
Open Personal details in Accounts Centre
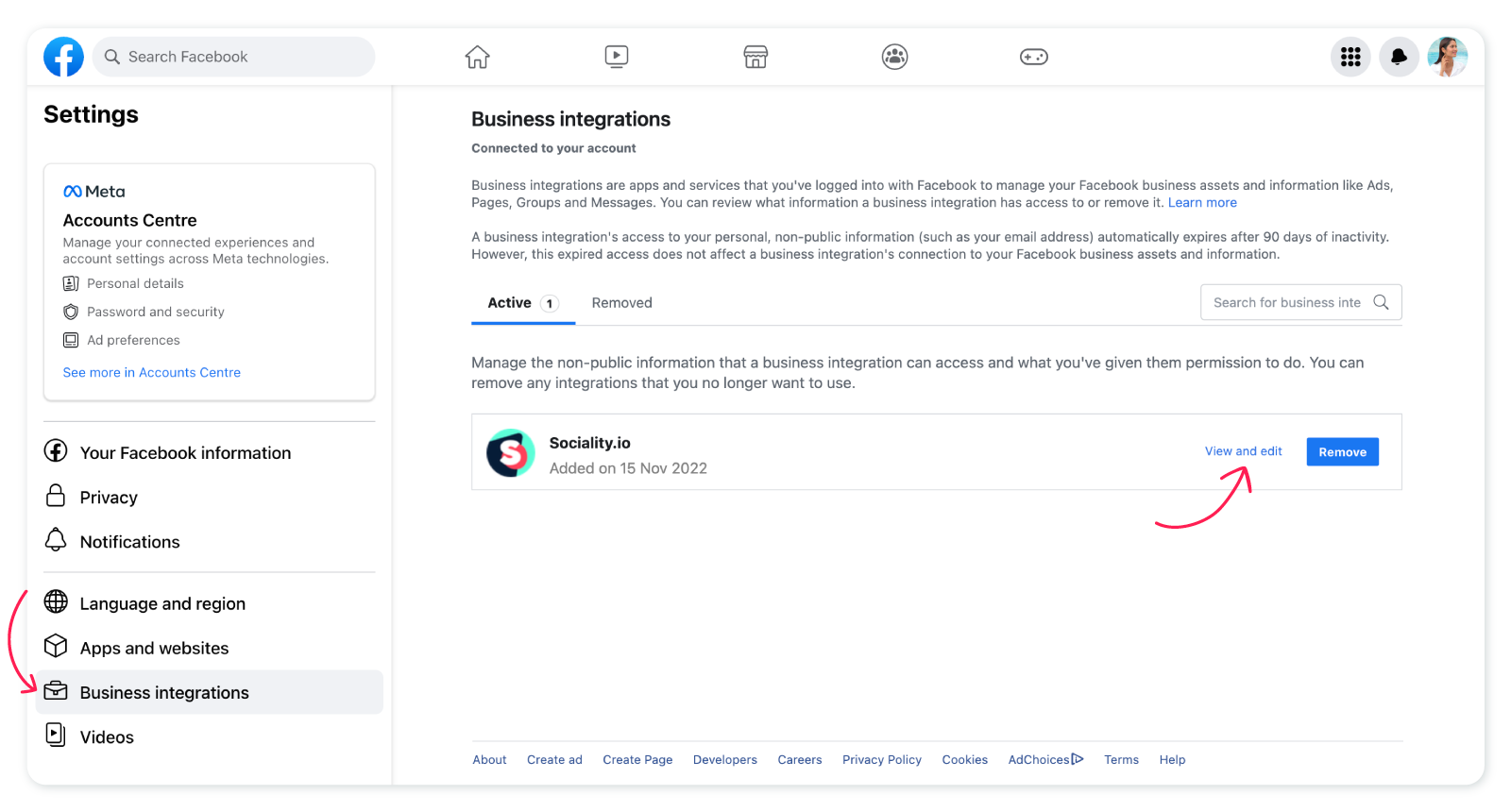(124, 283)
